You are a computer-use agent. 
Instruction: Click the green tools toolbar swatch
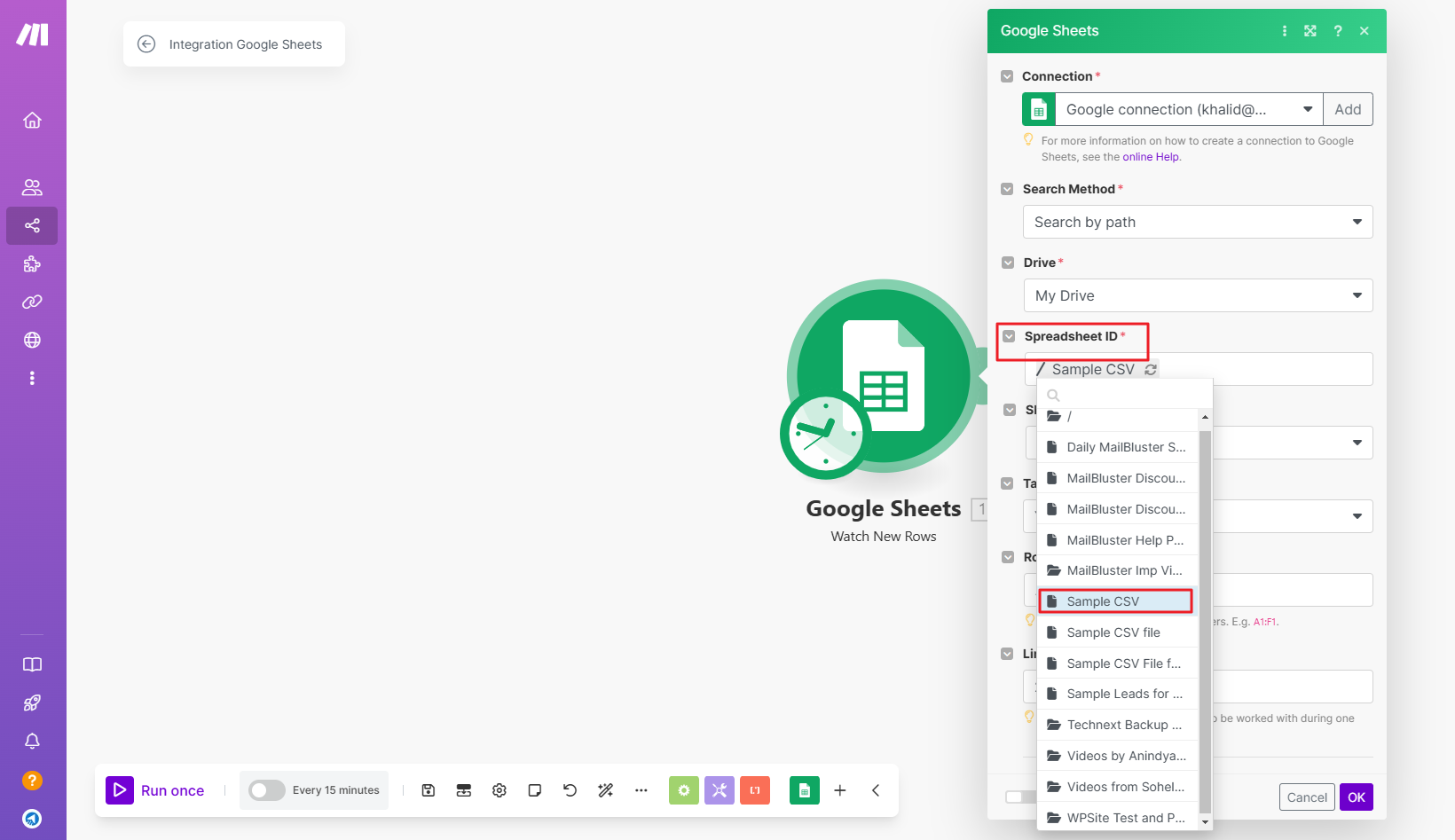pos(684,790)
